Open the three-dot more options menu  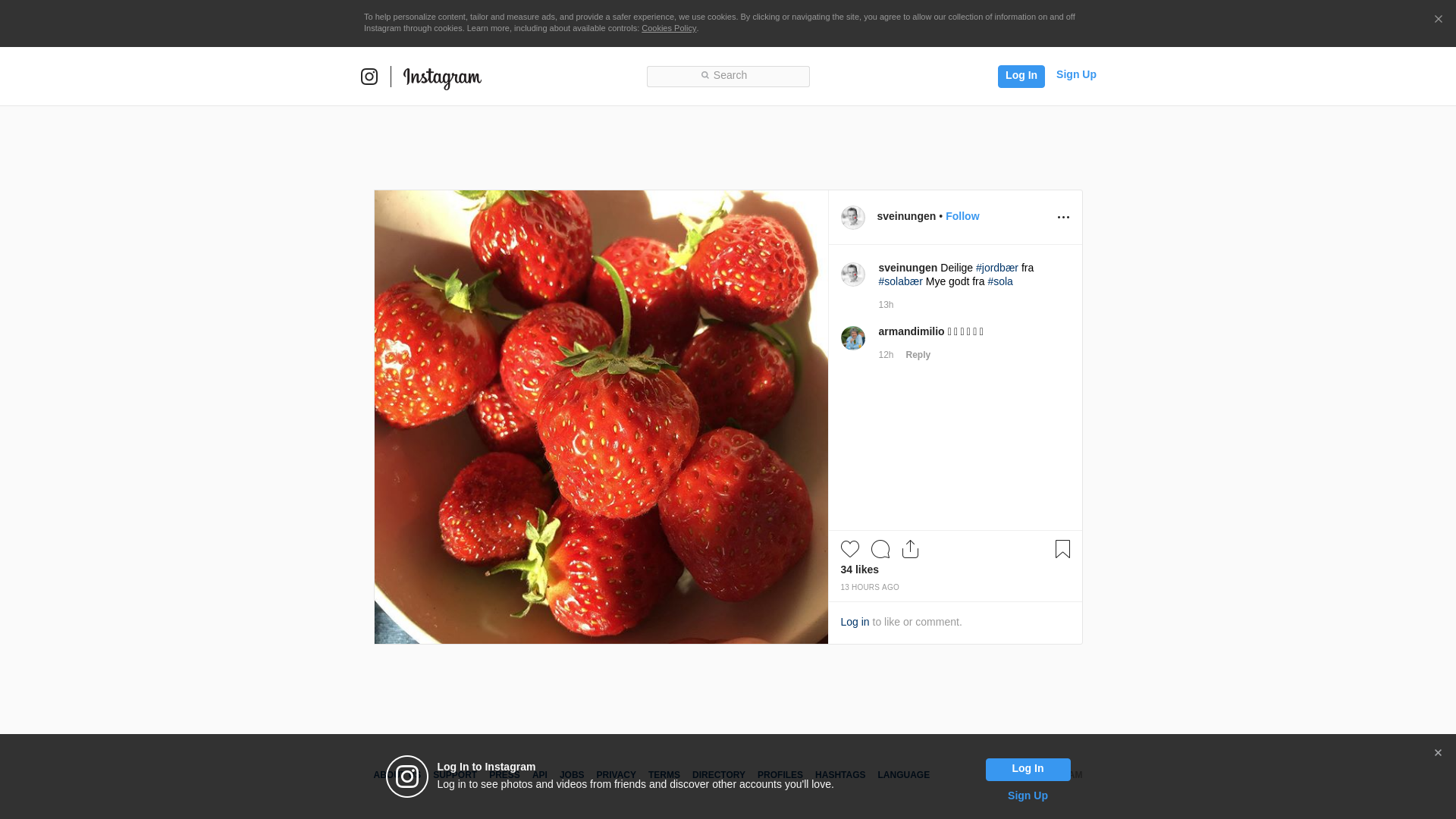[x=1063, y=218]
